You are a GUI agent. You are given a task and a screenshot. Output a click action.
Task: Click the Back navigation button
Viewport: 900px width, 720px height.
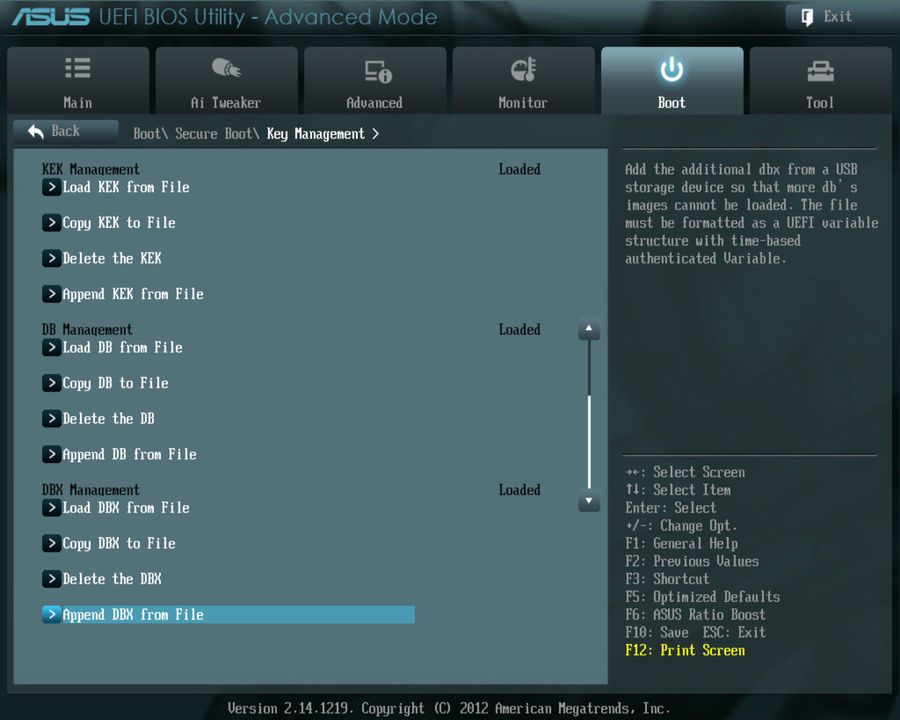coord(65,130)
